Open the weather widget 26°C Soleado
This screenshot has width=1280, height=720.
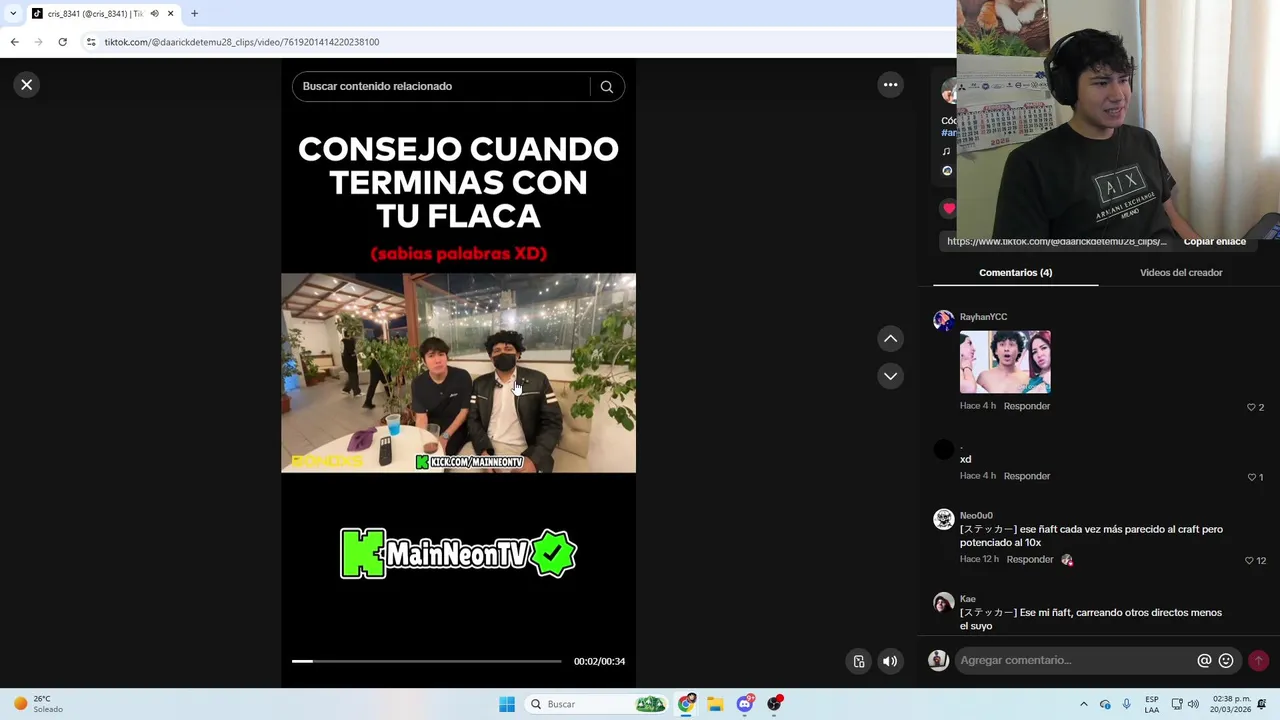[x=36, y=704]
